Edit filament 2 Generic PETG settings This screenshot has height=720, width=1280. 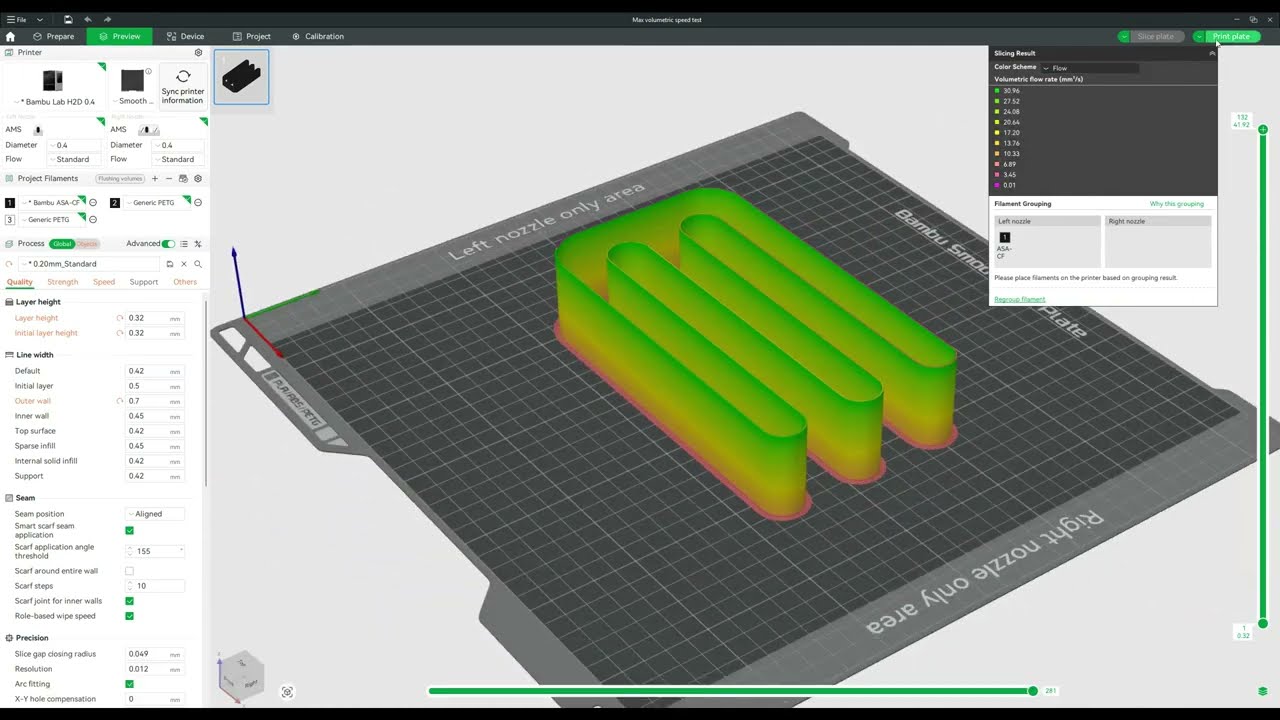(x=198, y=203)
